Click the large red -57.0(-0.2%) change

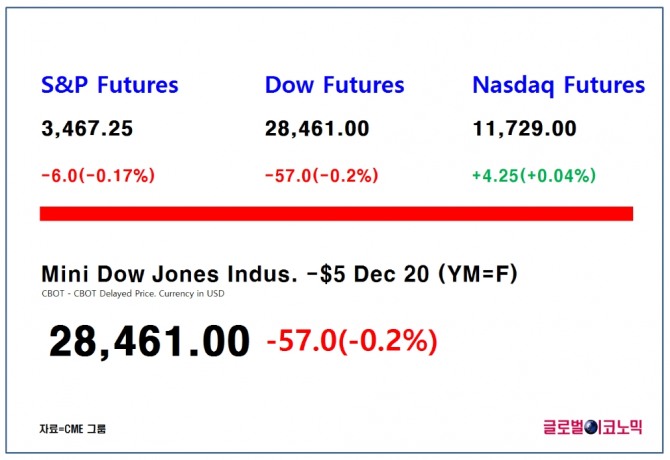[352, 341]
